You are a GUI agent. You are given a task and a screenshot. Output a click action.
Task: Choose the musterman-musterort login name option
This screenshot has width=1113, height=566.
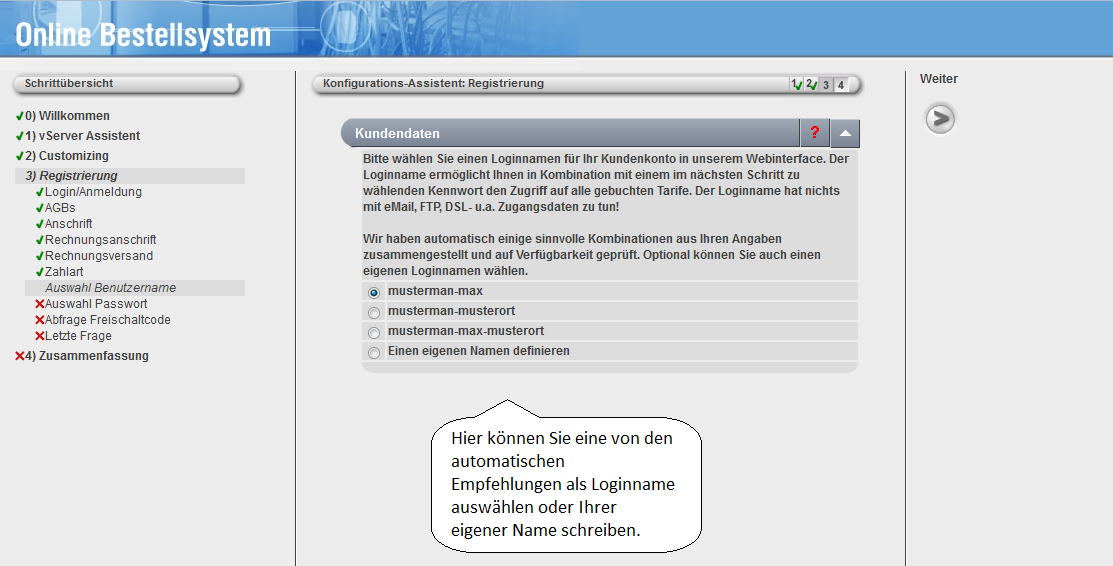[374, 312]
